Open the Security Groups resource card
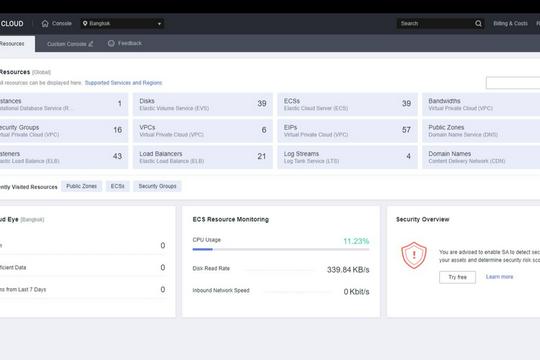Screen dimensions: 540x360 (x=64, y=131)
